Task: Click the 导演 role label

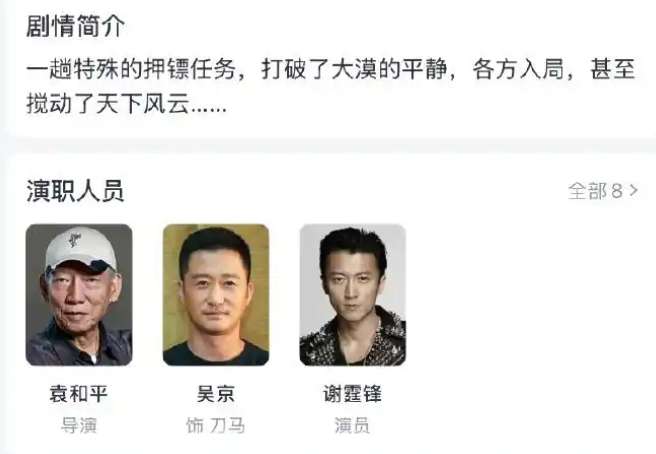Action: 79,425
